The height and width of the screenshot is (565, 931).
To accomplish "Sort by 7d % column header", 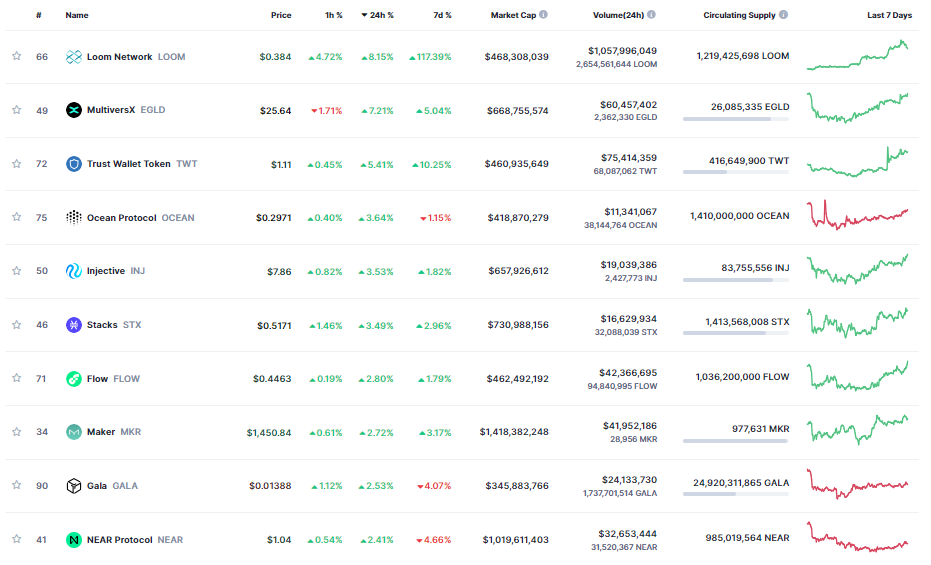I will [x=442, y=15].
